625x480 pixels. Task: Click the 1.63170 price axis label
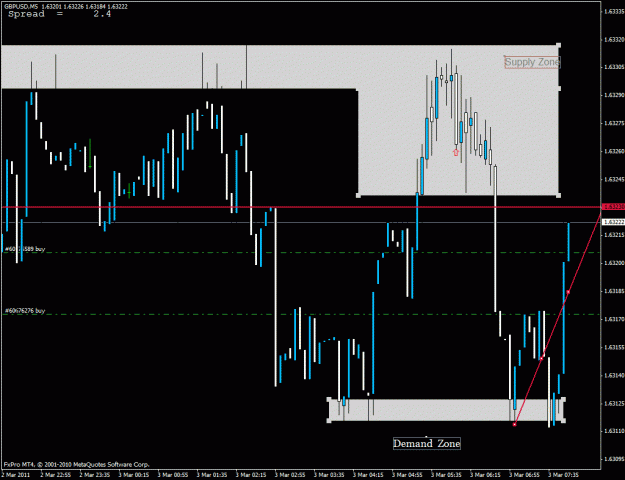(x=614, y=319)
